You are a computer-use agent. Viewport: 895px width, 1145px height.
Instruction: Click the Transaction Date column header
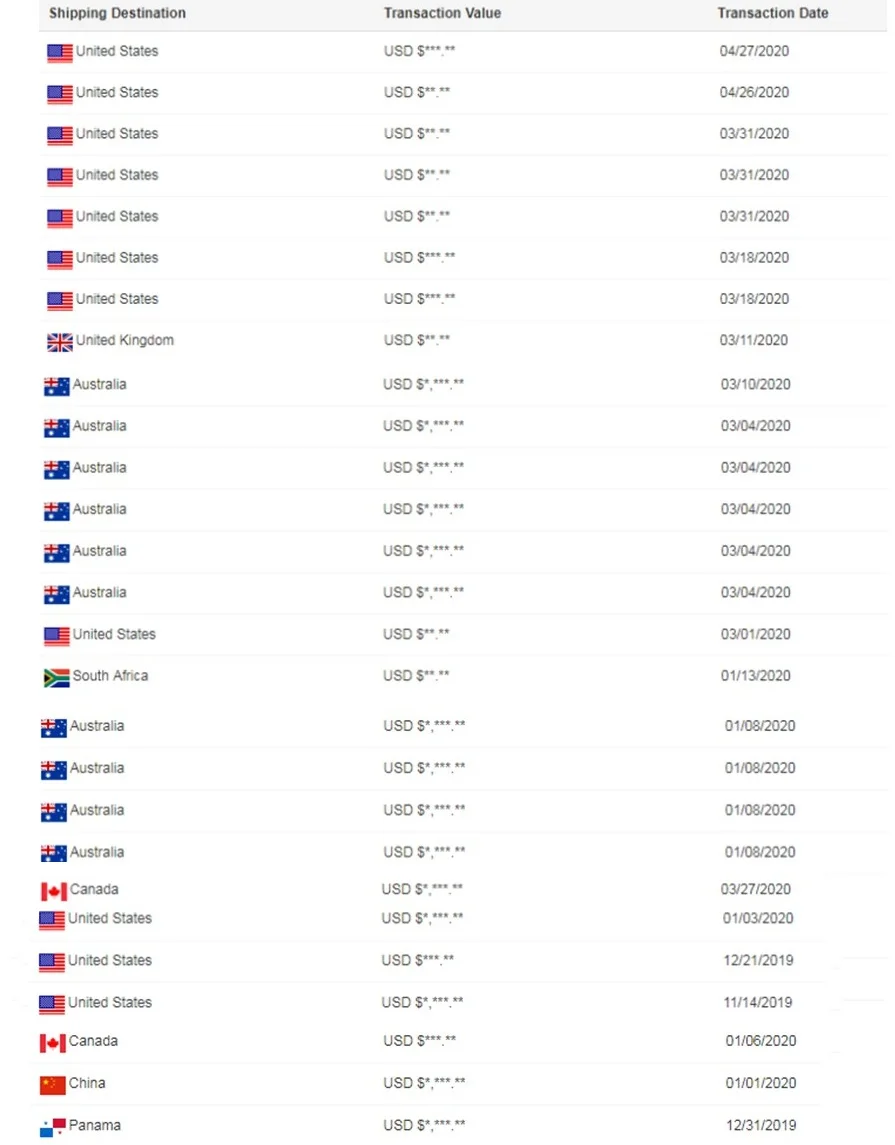773,13
